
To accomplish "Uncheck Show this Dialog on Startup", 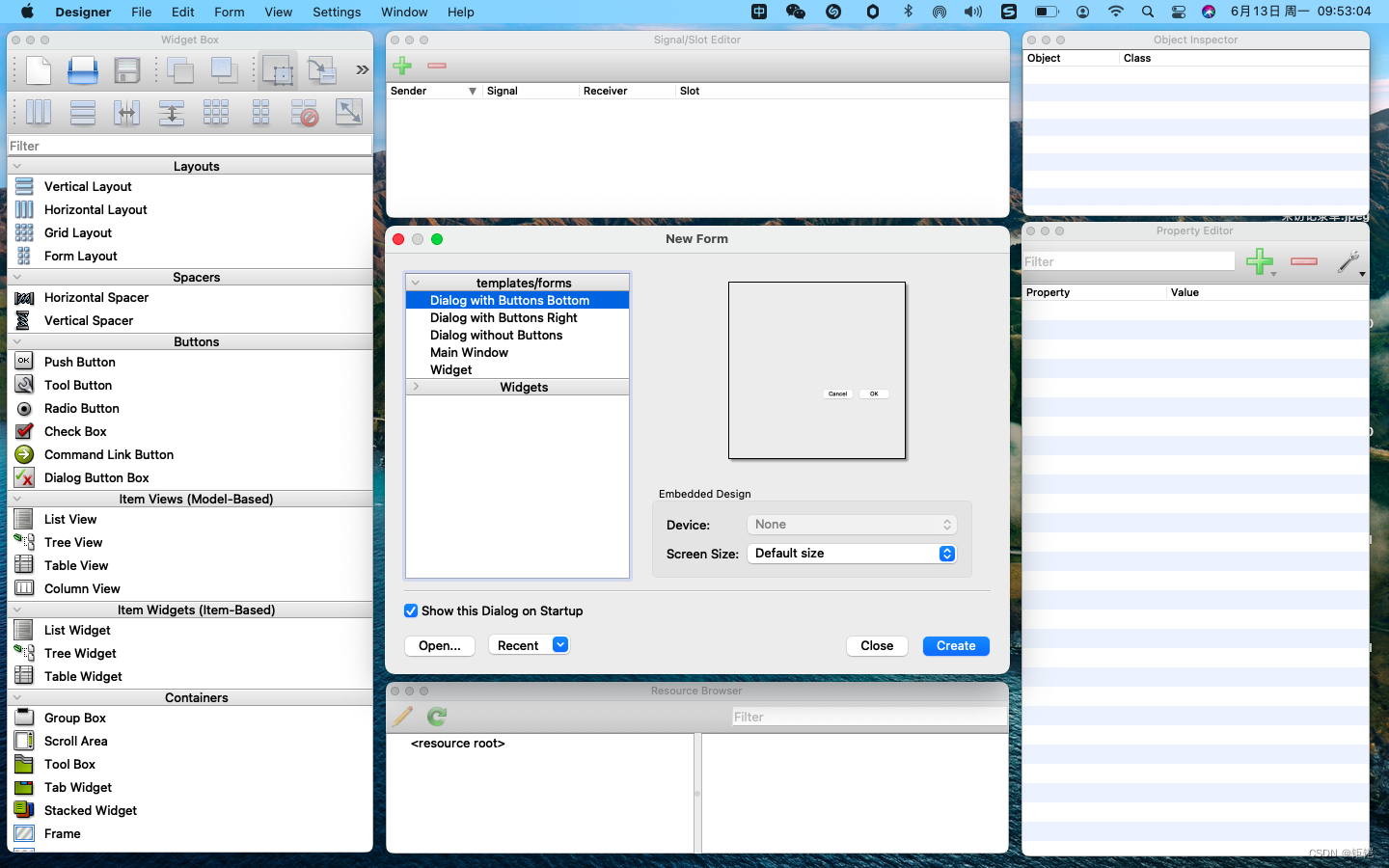I will click(x=411, y=610).
